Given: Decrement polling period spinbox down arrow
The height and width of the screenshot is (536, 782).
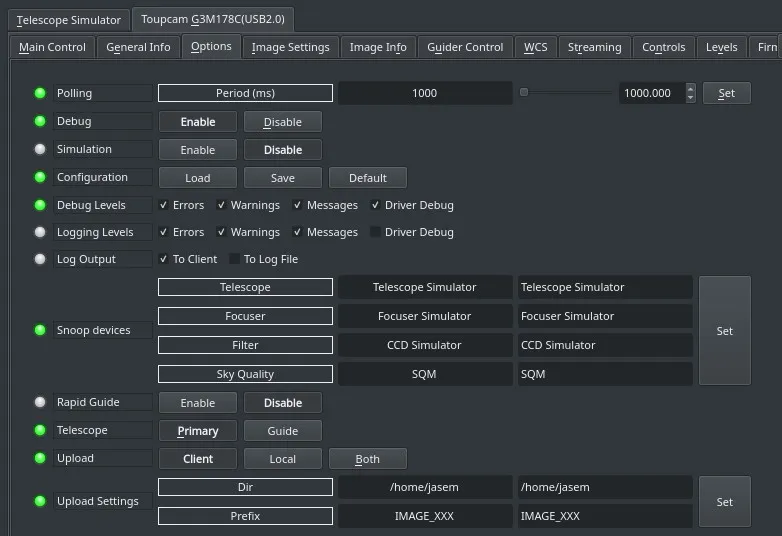Looking at the screenshot, I should coord(690,98).
